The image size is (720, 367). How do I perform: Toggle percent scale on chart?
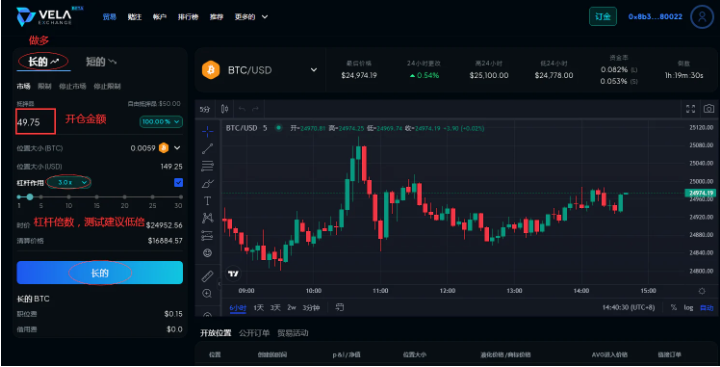point(674,308)
